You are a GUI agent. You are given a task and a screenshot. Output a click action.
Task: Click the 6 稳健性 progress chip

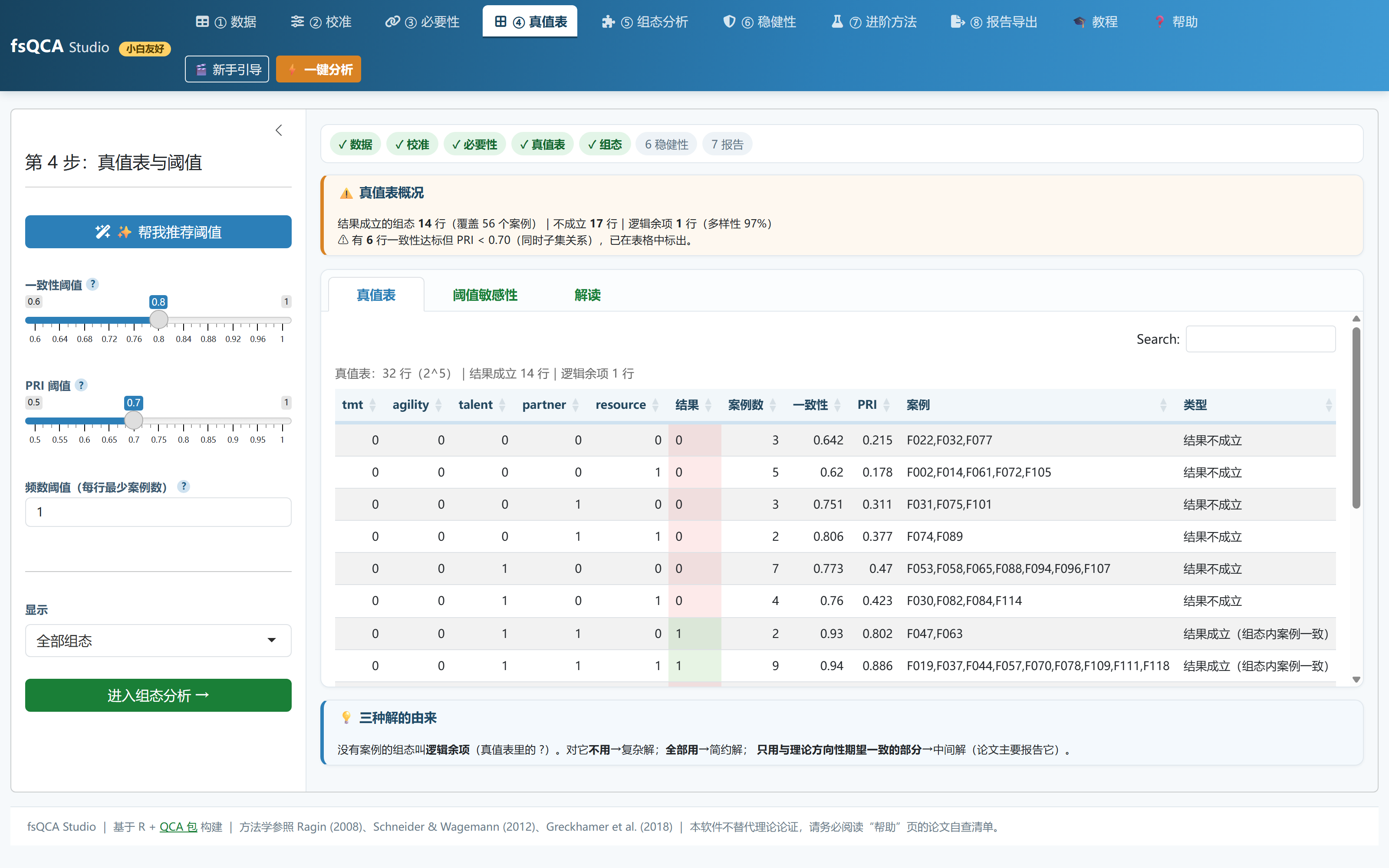coord(666,144)
